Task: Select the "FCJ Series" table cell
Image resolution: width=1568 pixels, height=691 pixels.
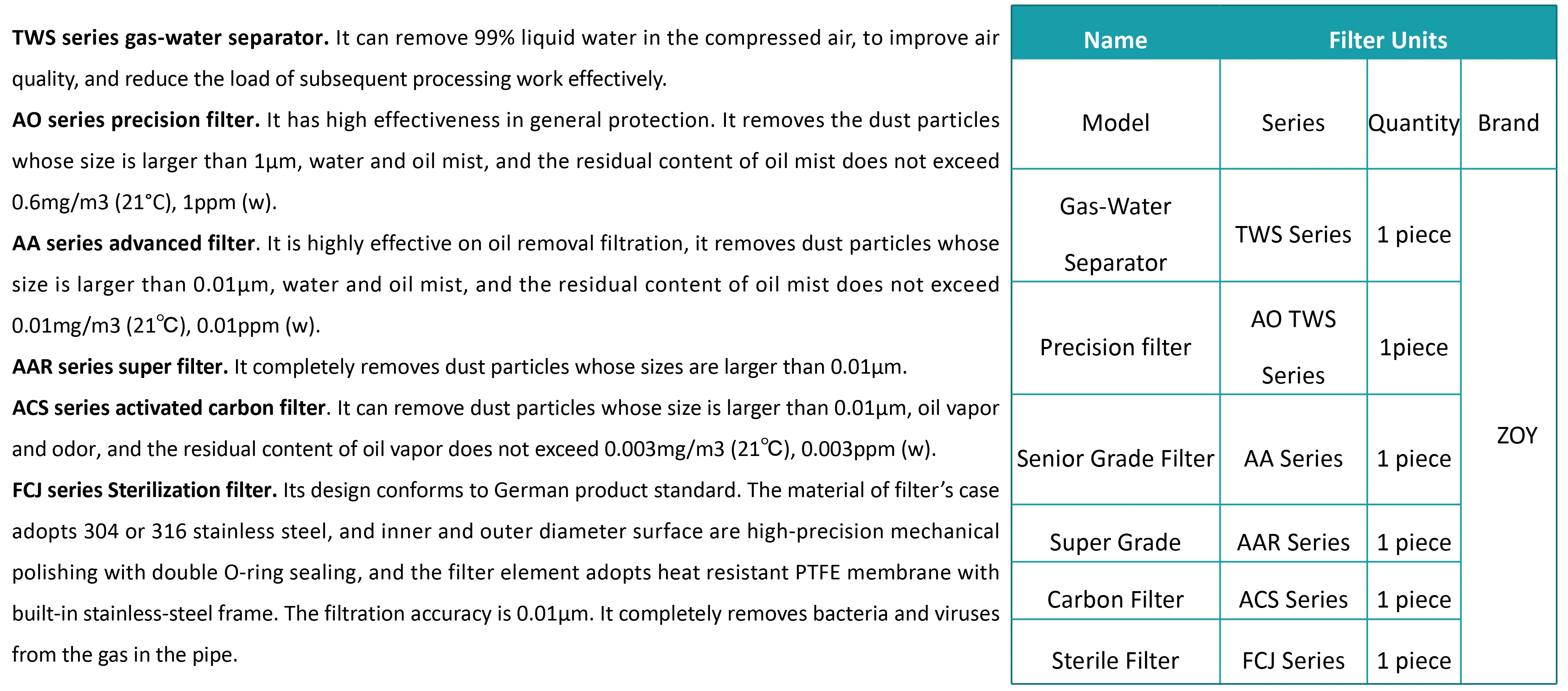Action: [x=1293, y=660]
